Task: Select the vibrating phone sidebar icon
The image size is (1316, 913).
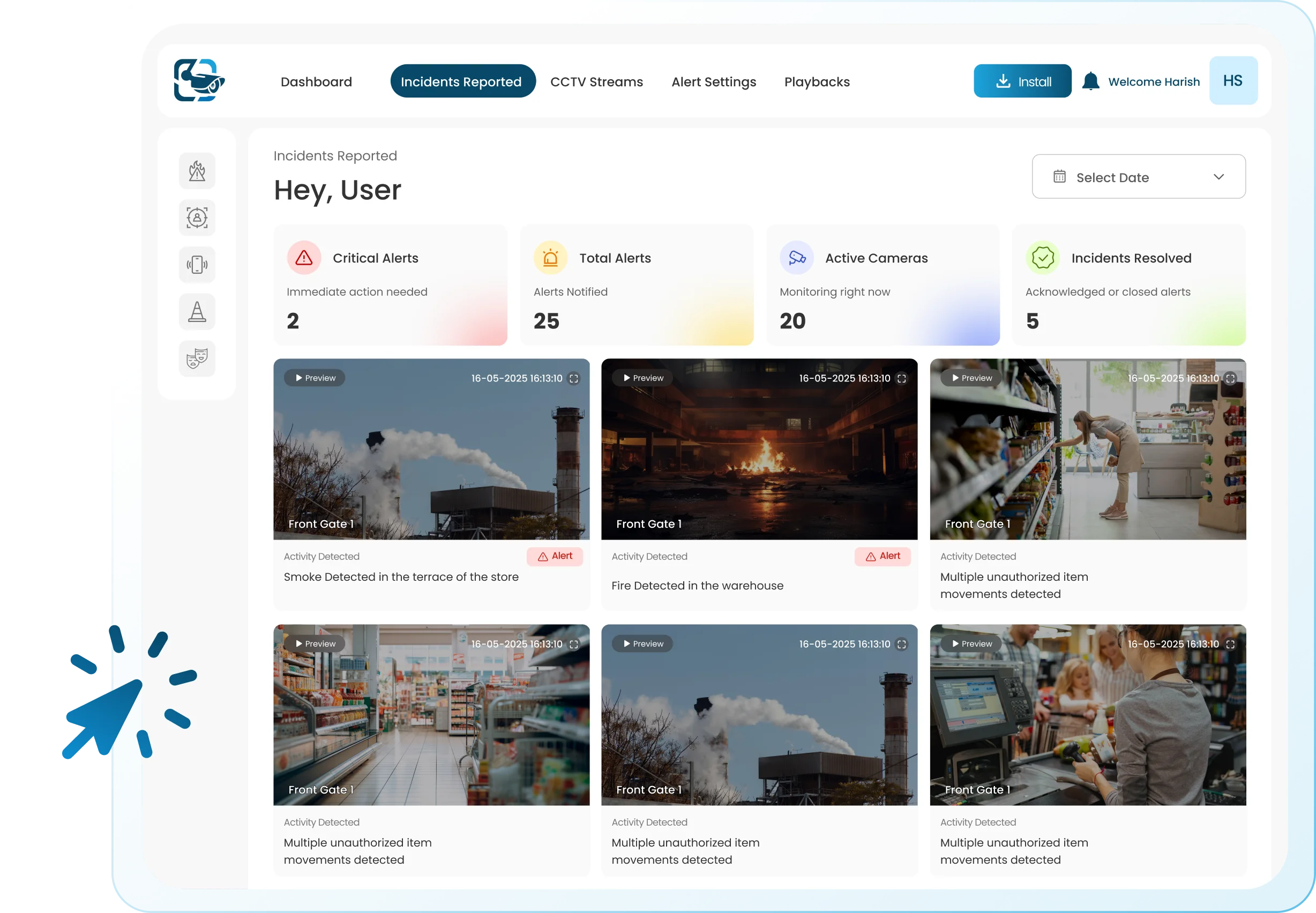Action: (197, 265)
